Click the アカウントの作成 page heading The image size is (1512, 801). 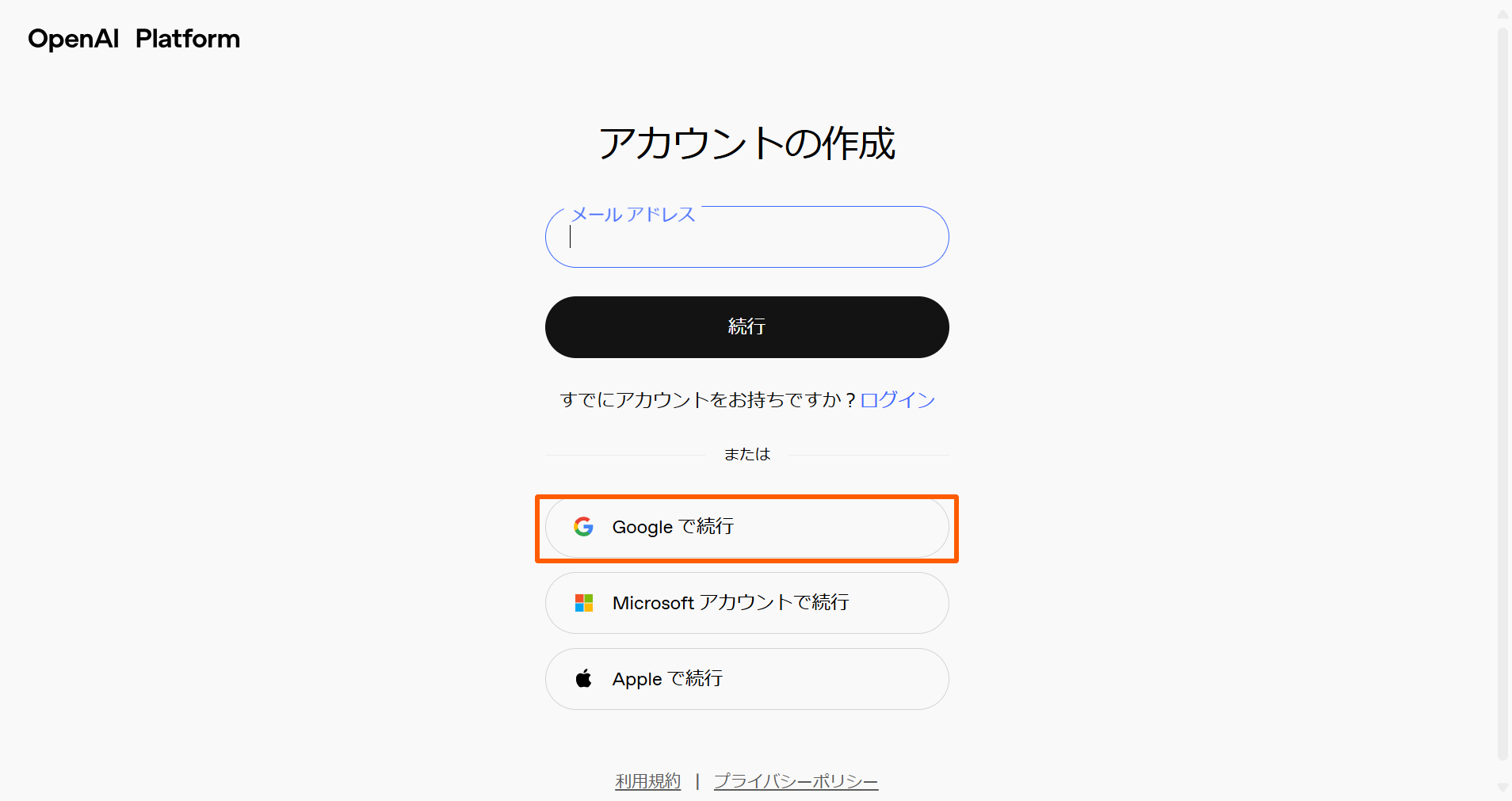746,144
